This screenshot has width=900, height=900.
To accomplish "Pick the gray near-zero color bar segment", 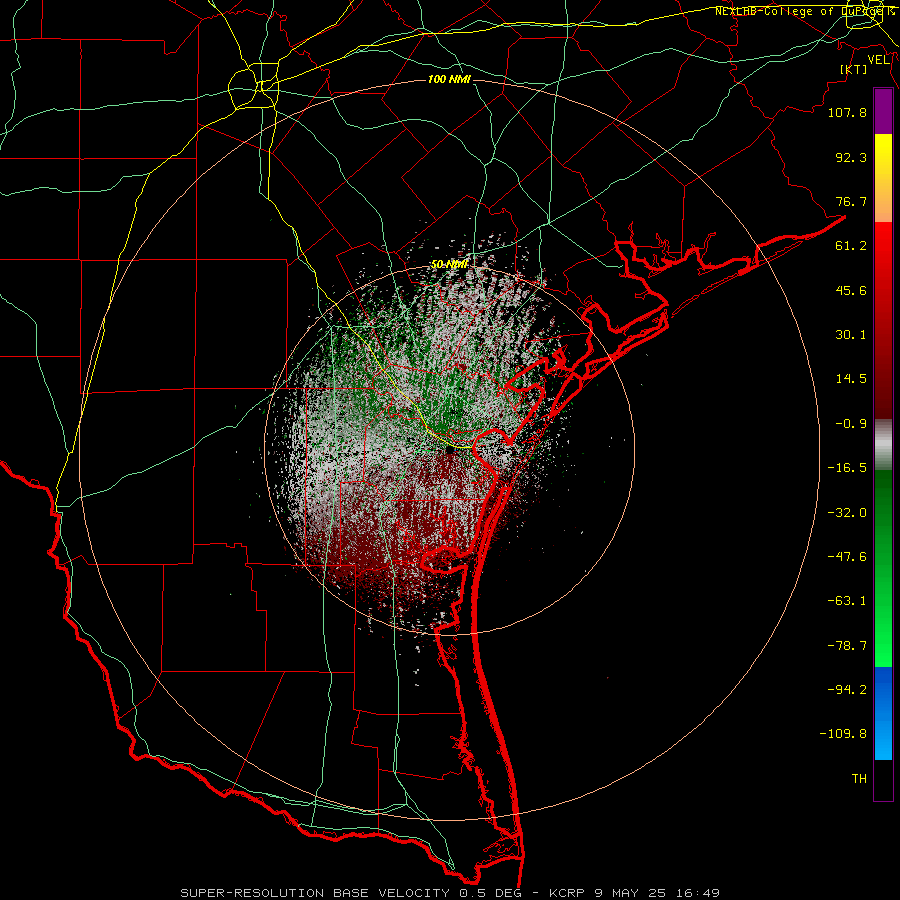I will coord(883,445).
